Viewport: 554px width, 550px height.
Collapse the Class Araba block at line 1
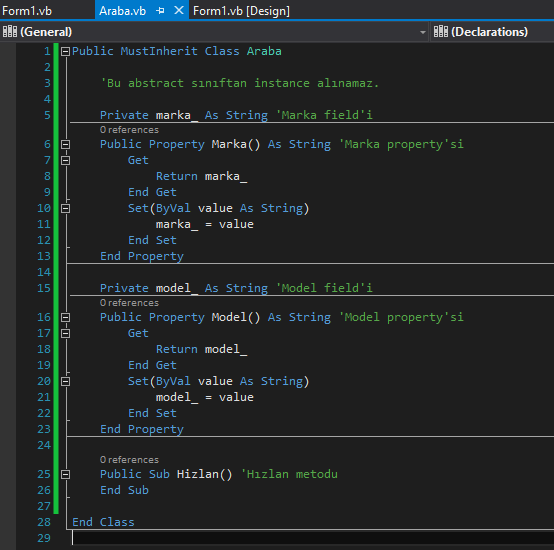(x=65, y=52)
